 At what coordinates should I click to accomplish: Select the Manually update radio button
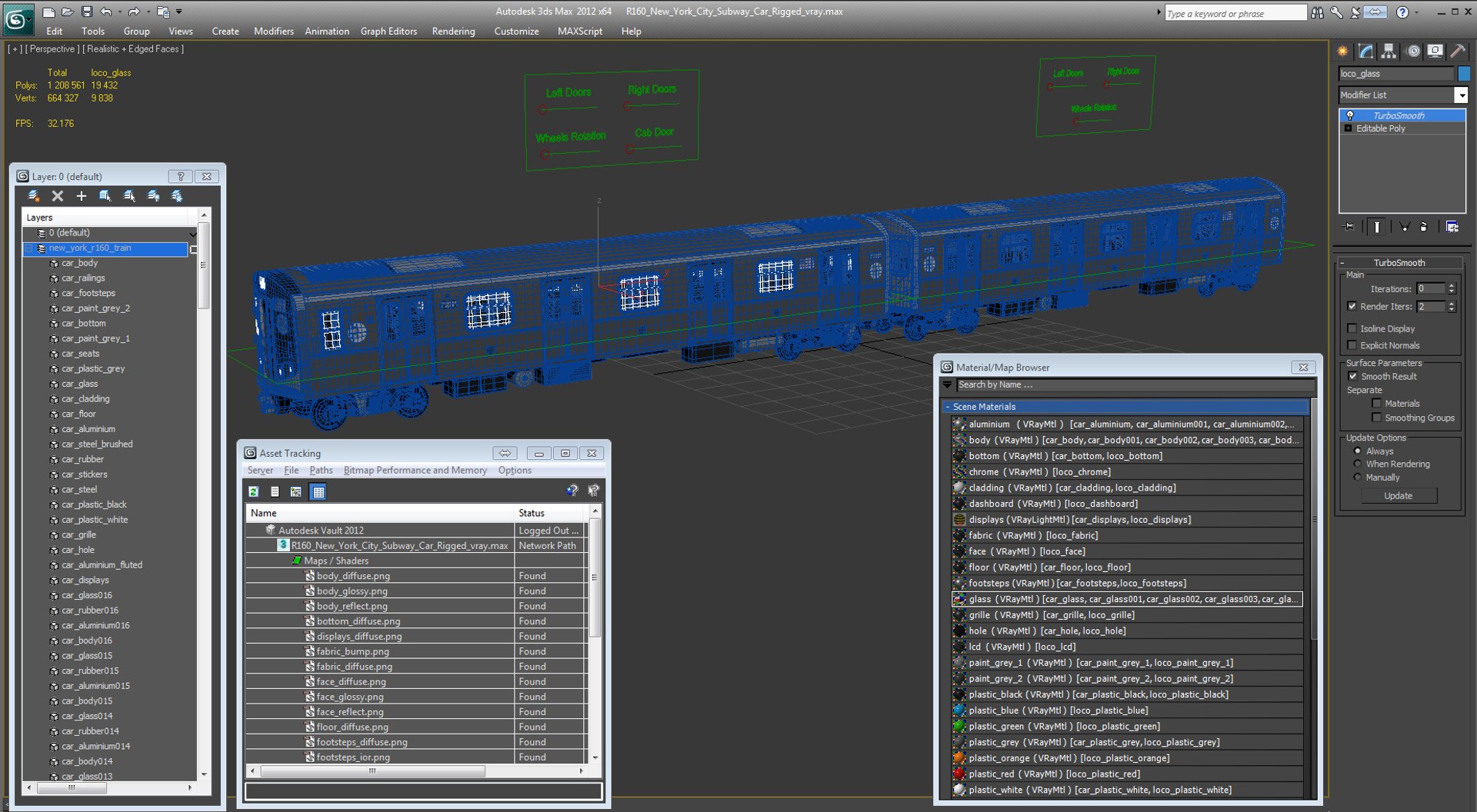pos(1358,478)
